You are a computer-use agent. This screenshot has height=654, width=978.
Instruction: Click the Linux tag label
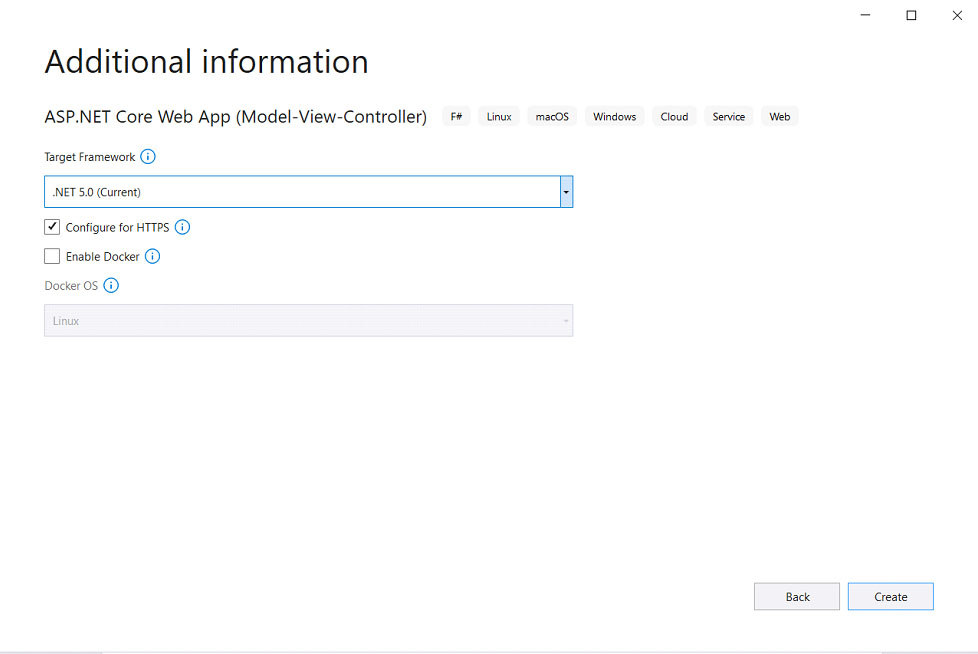click(499, 117)
